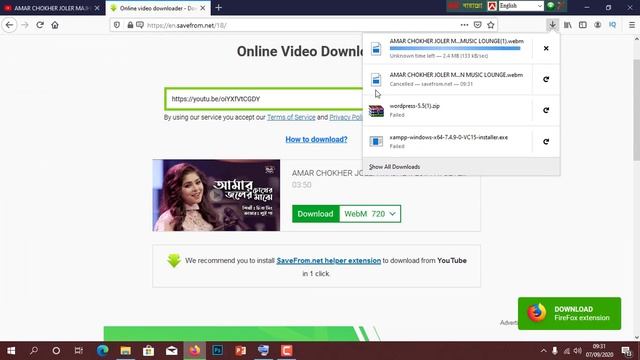This screenshot has width=640, height=360.
Task: Click the wordpress-5.5(1).zip download entry
Action: click(x=447, y=110)
